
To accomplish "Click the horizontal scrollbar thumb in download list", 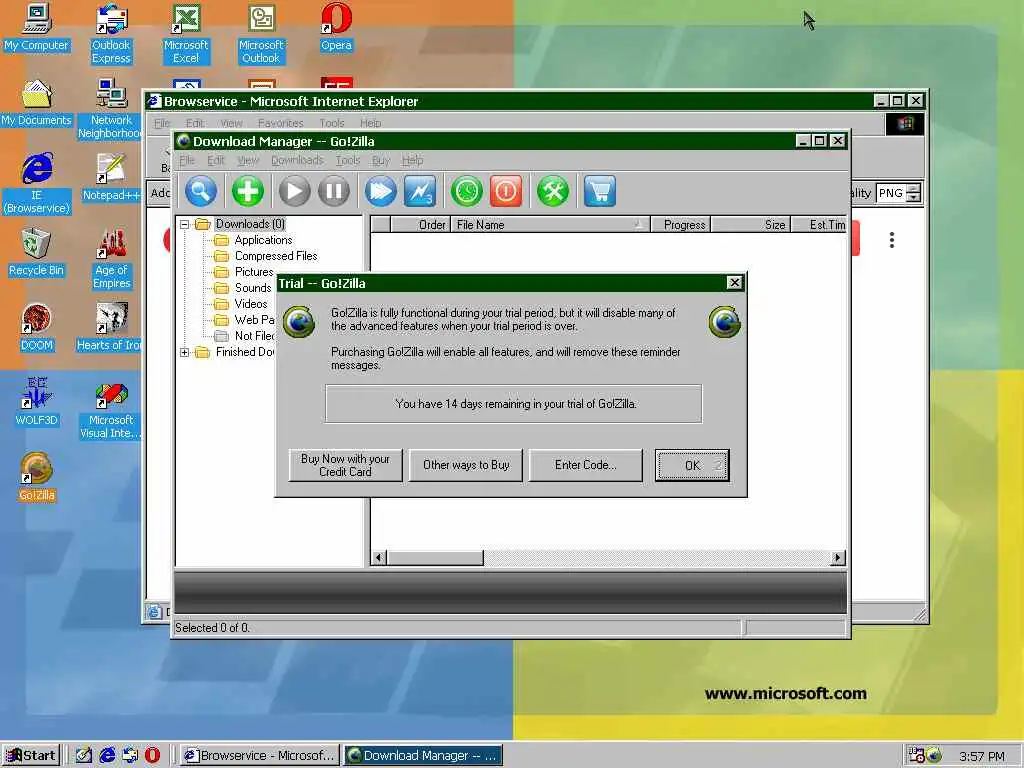I will (x=435, y=558).
